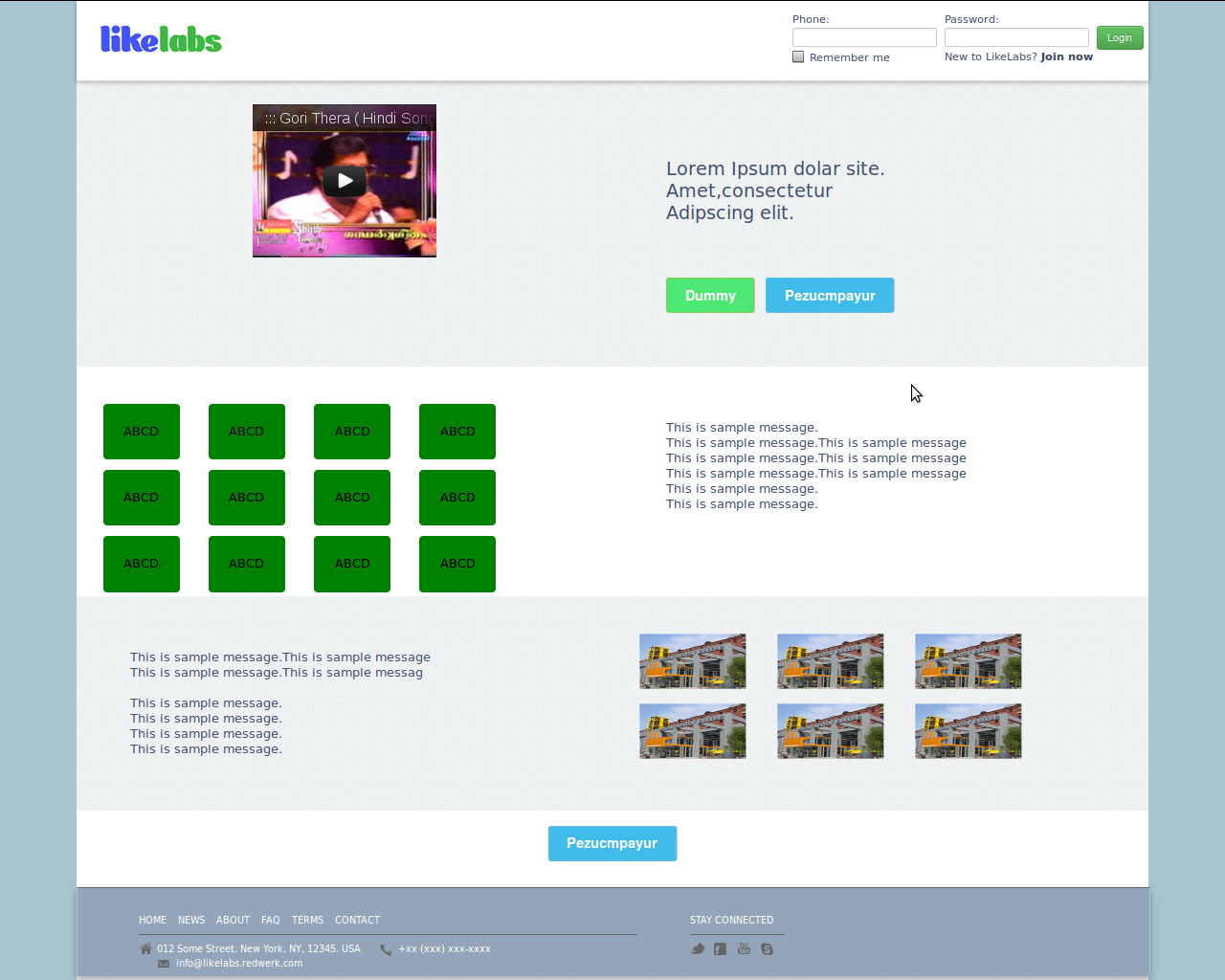Click the likelabs logo
This screenshot has height=980, width=1225.
pos(161,39)
